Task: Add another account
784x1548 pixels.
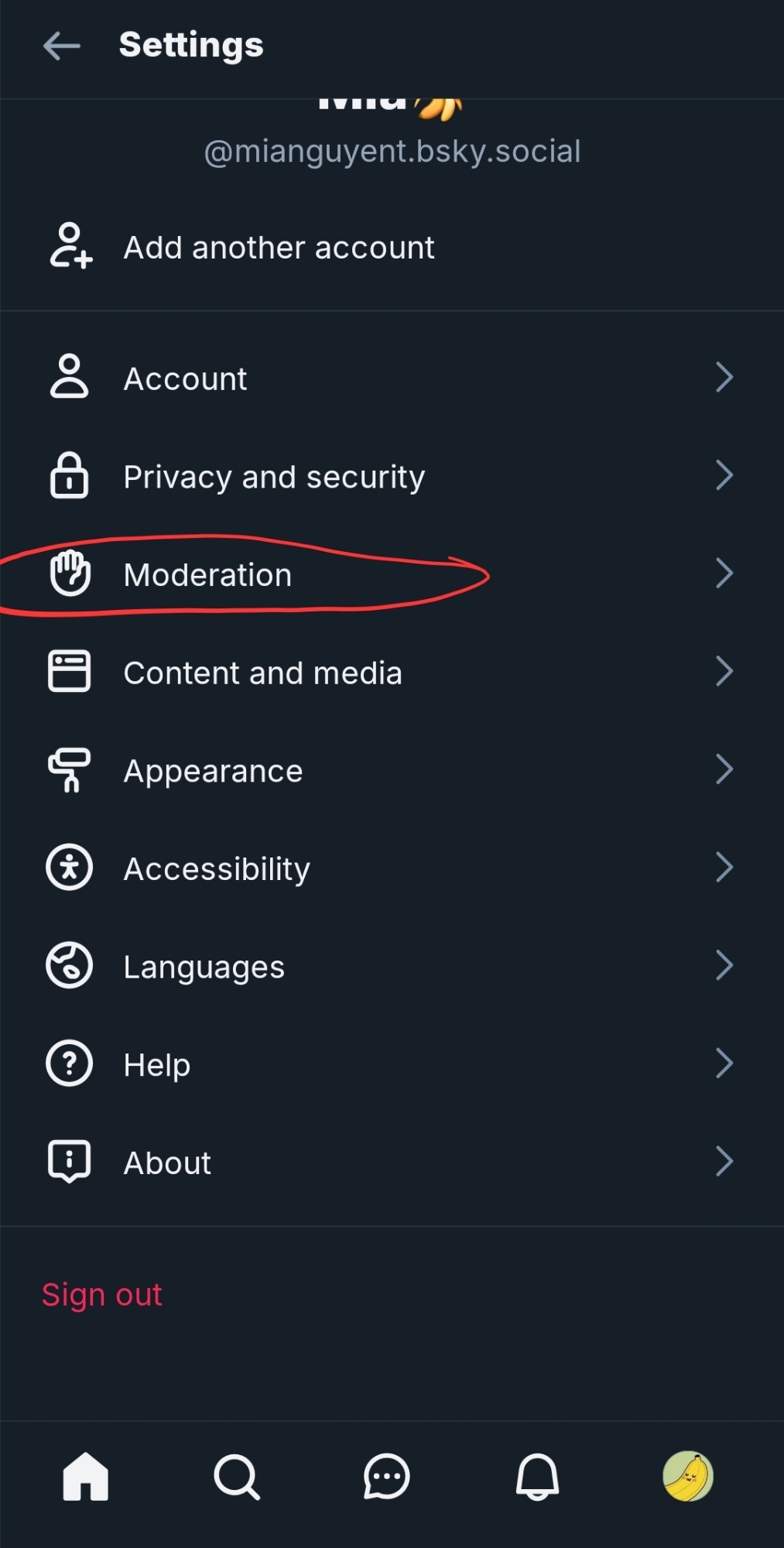Action: tap(279, 248)
